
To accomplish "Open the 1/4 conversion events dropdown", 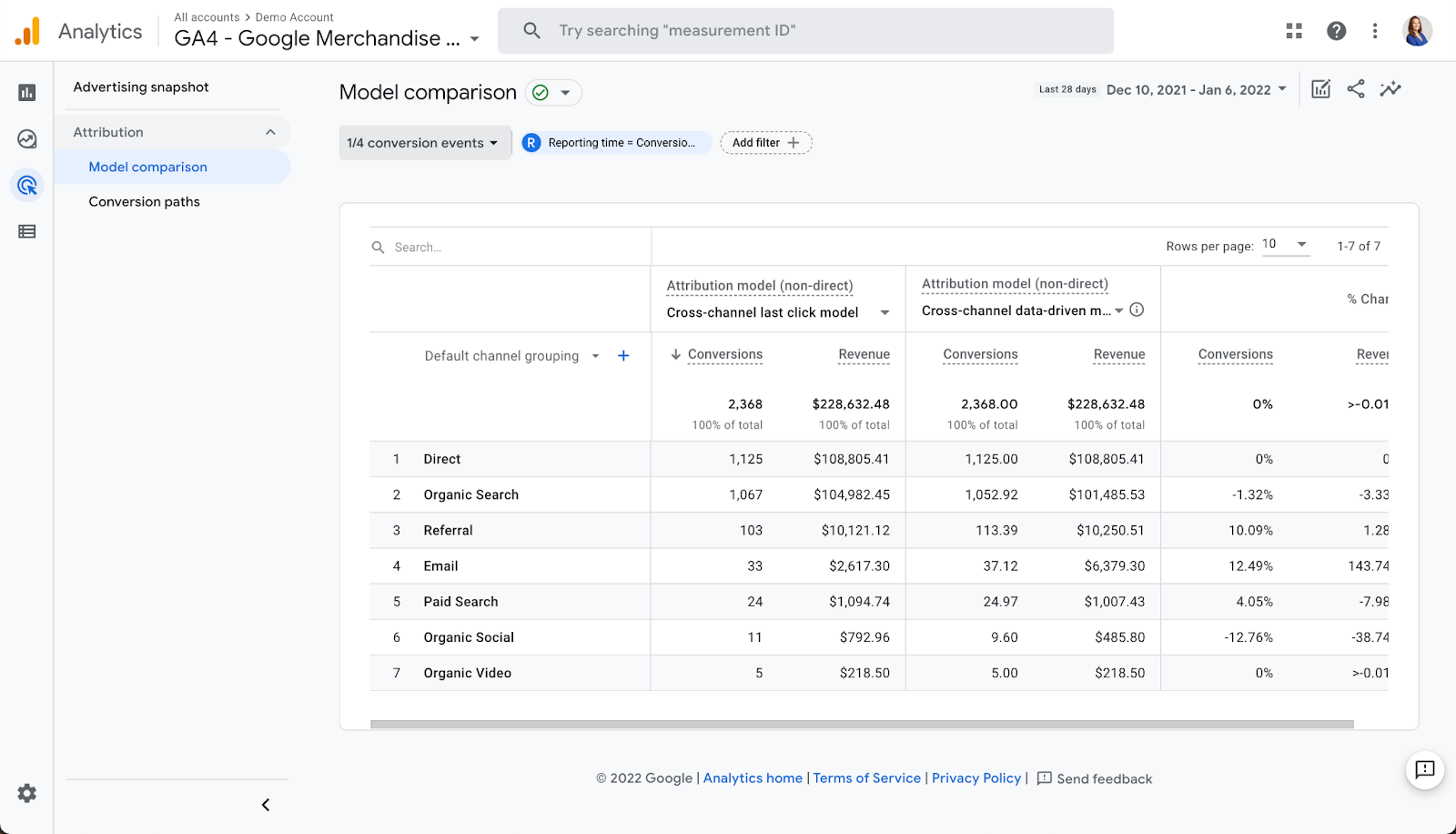I will pyautogui.click(x=423, y=143).
